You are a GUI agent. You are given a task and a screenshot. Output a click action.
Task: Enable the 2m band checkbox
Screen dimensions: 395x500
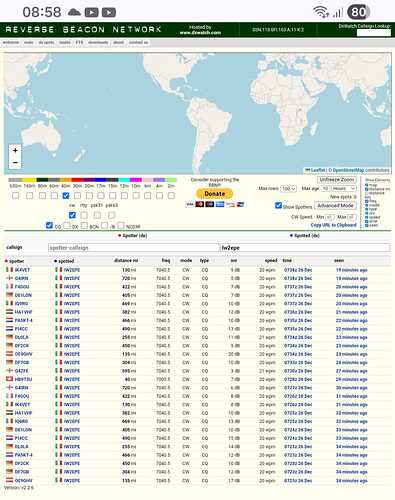coord(171,196)
